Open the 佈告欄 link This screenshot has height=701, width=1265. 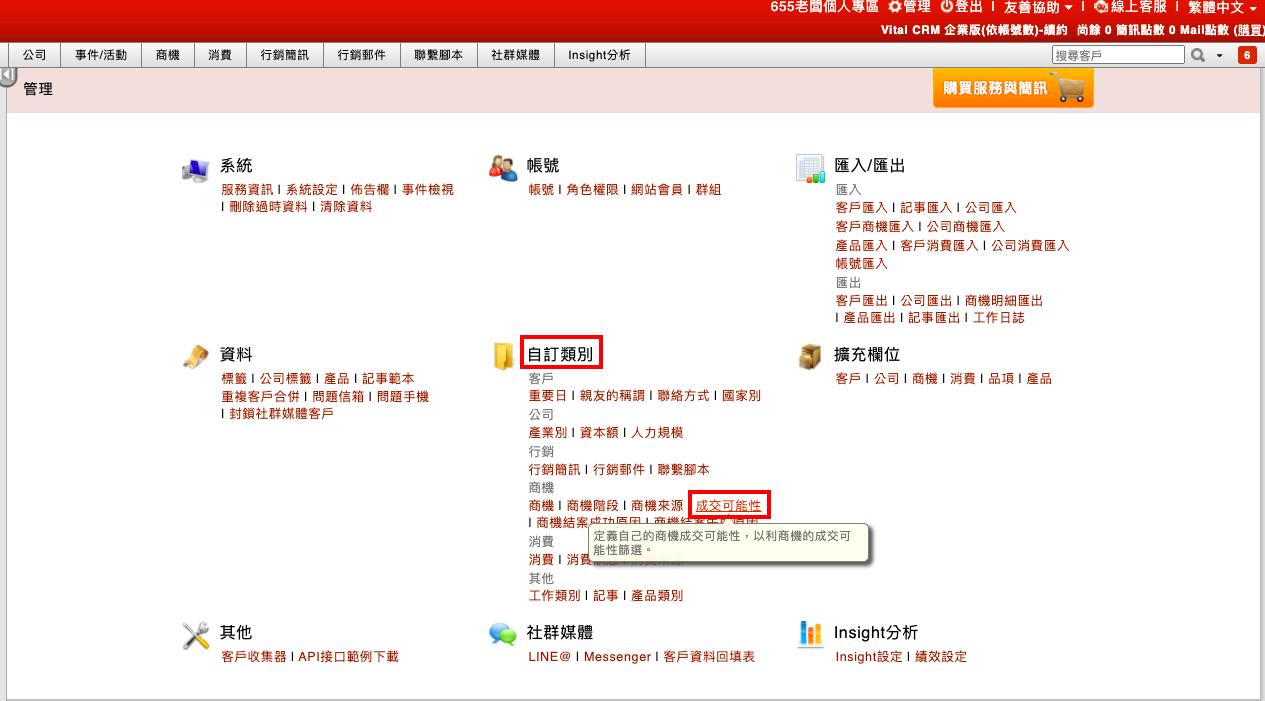370,189
